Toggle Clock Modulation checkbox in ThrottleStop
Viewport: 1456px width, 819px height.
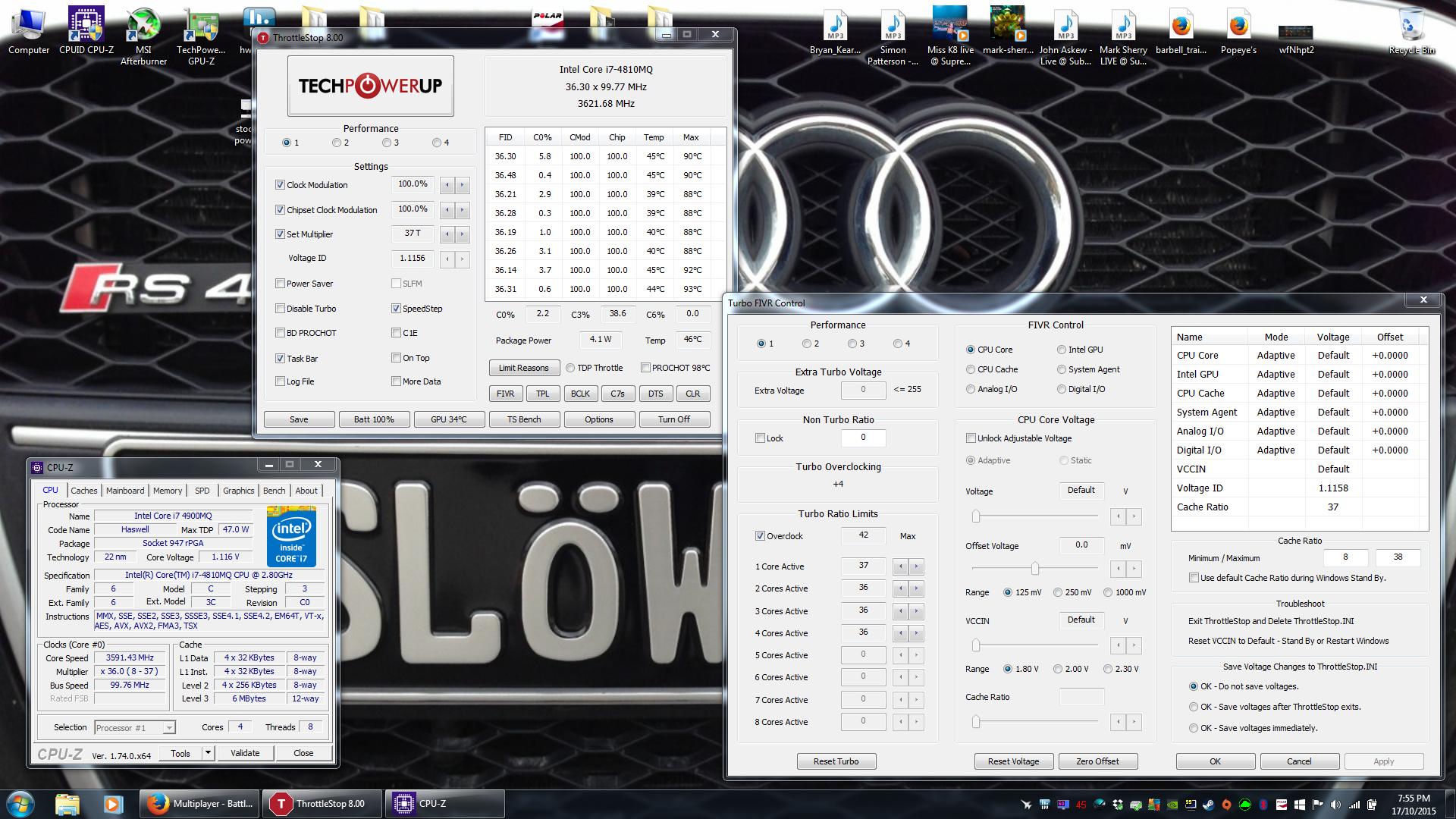coord(280,184)
